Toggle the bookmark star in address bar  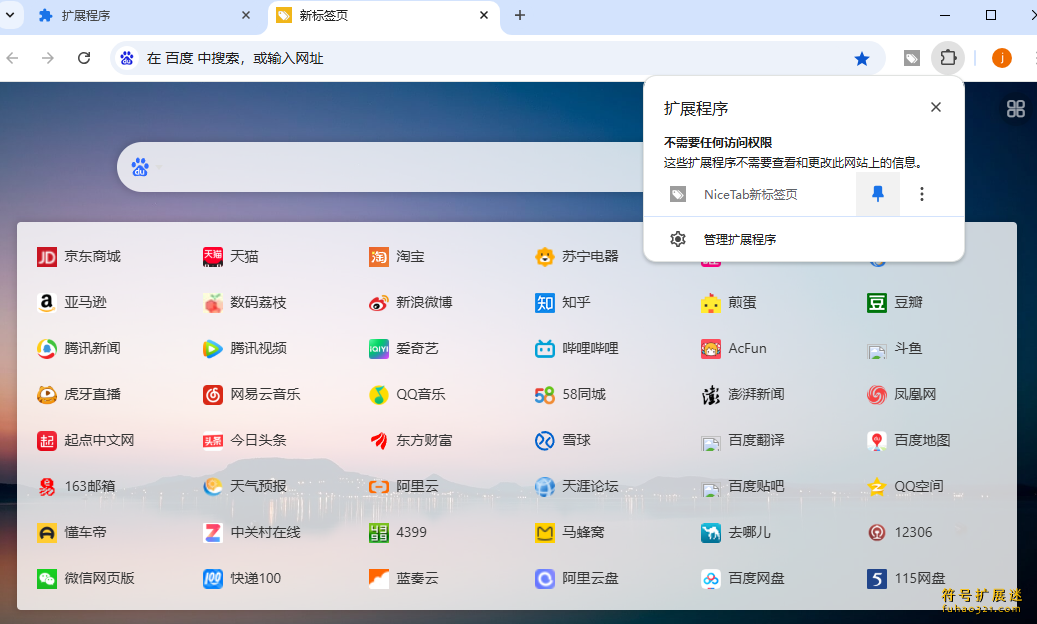(x=861, y=59)
